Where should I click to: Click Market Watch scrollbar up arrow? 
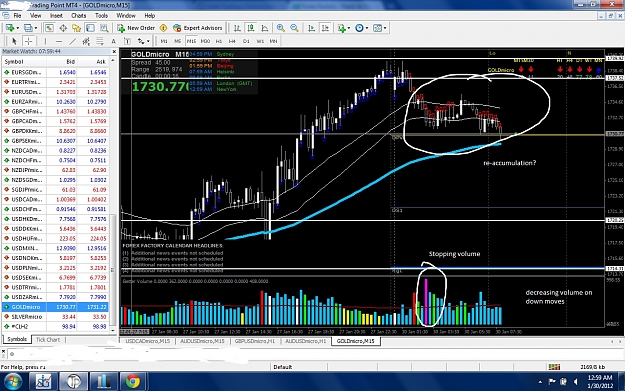113,60
